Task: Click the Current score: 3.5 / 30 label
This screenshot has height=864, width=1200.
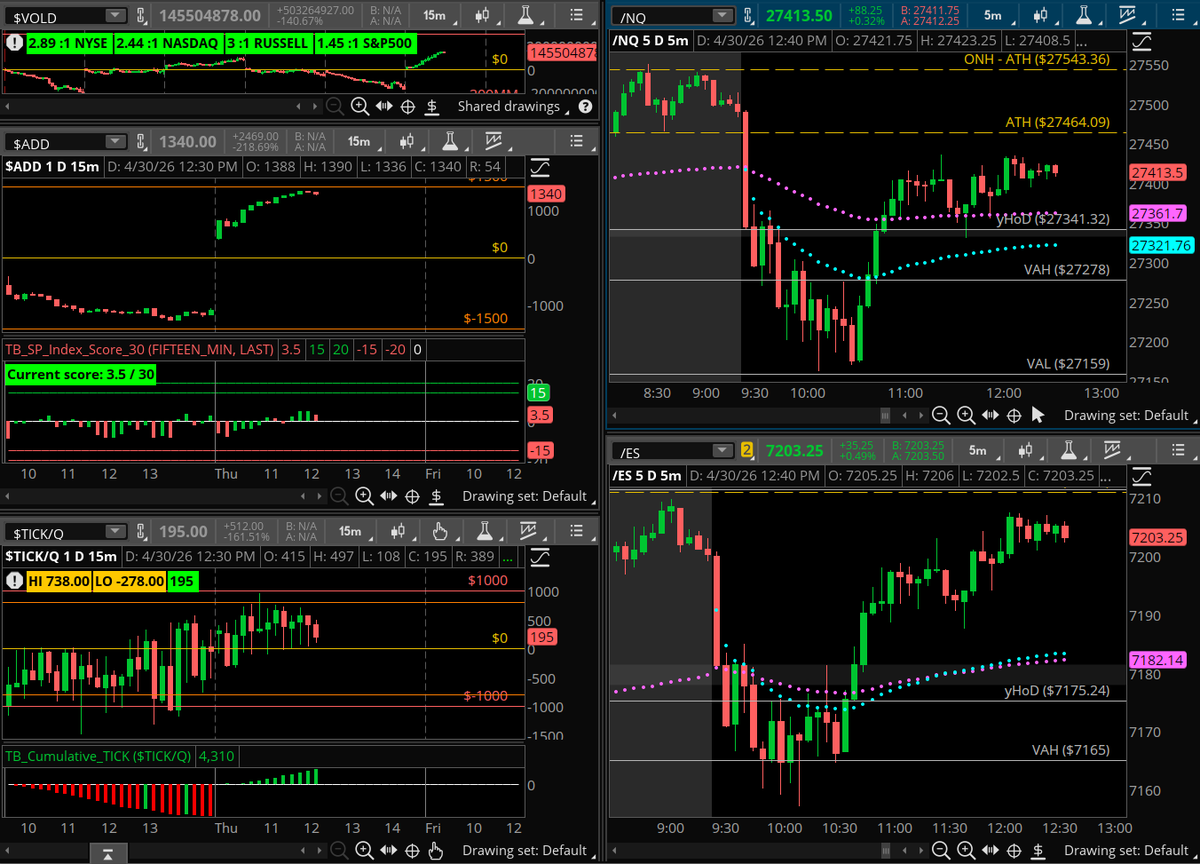Action: click(x=80, y=374)
